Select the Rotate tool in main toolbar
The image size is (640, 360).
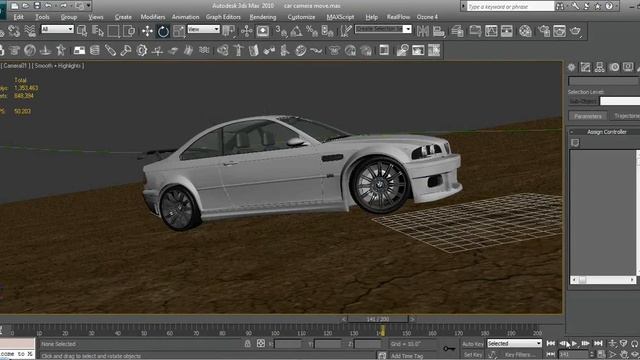pyautogui.click(x=163, y=31)
